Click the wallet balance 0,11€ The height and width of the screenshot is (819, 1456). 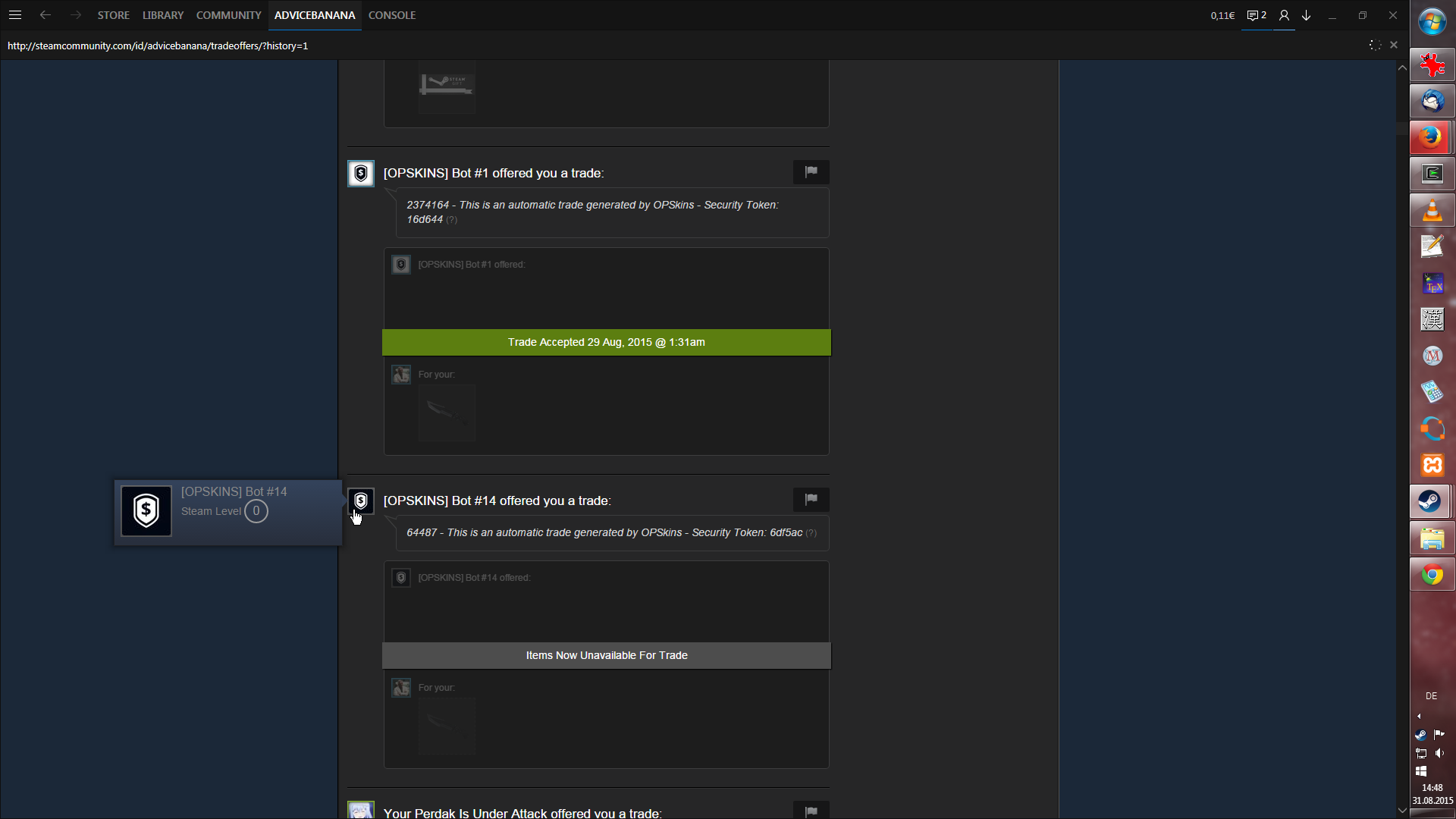(x=1222, y=15)
